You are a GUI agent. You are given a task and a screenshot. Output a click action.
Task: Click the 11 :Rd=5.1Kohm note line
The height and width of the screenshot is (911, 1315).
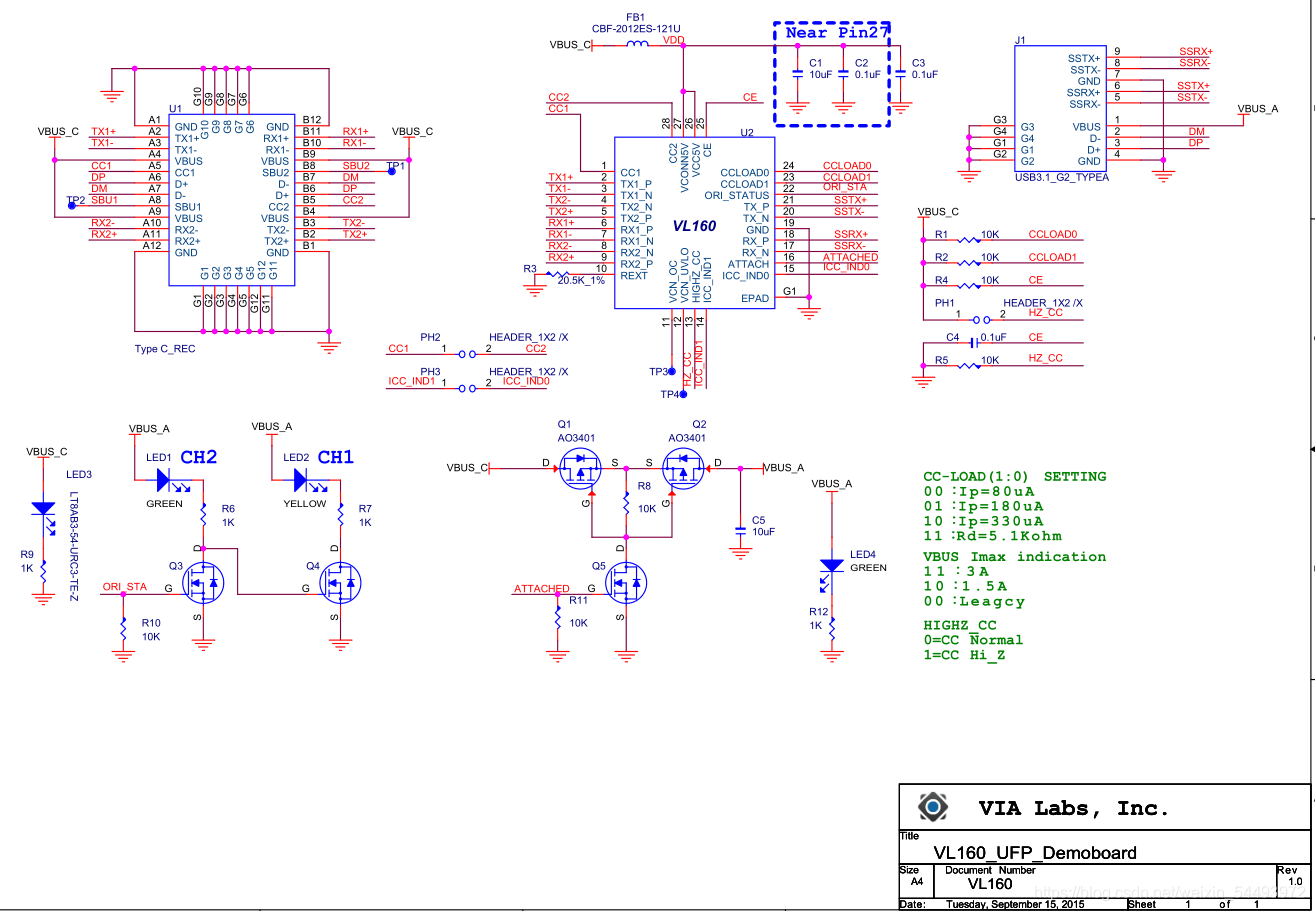(992, 536)
